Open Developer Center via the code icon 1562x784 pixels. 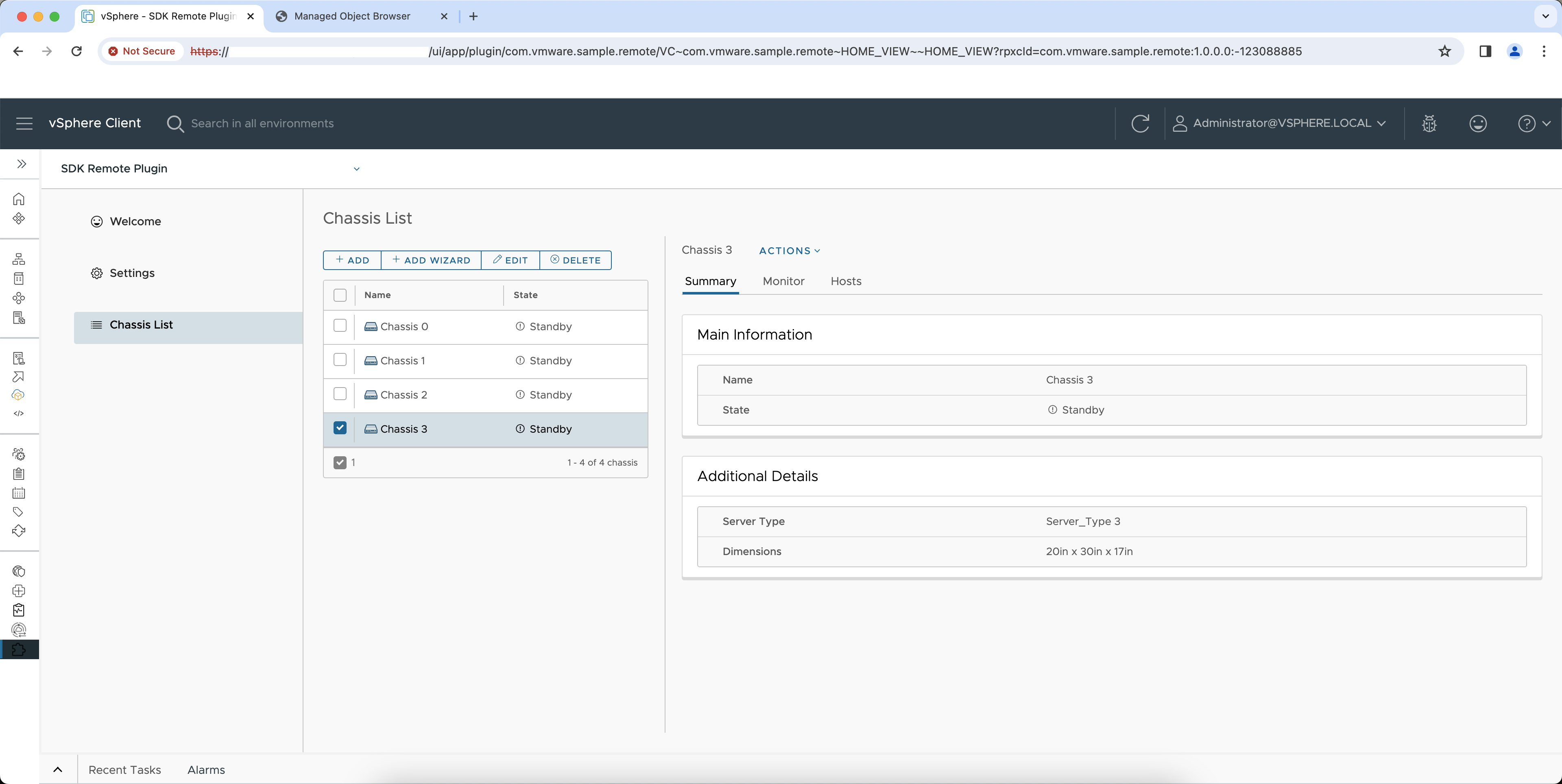[x=19, y=414]
